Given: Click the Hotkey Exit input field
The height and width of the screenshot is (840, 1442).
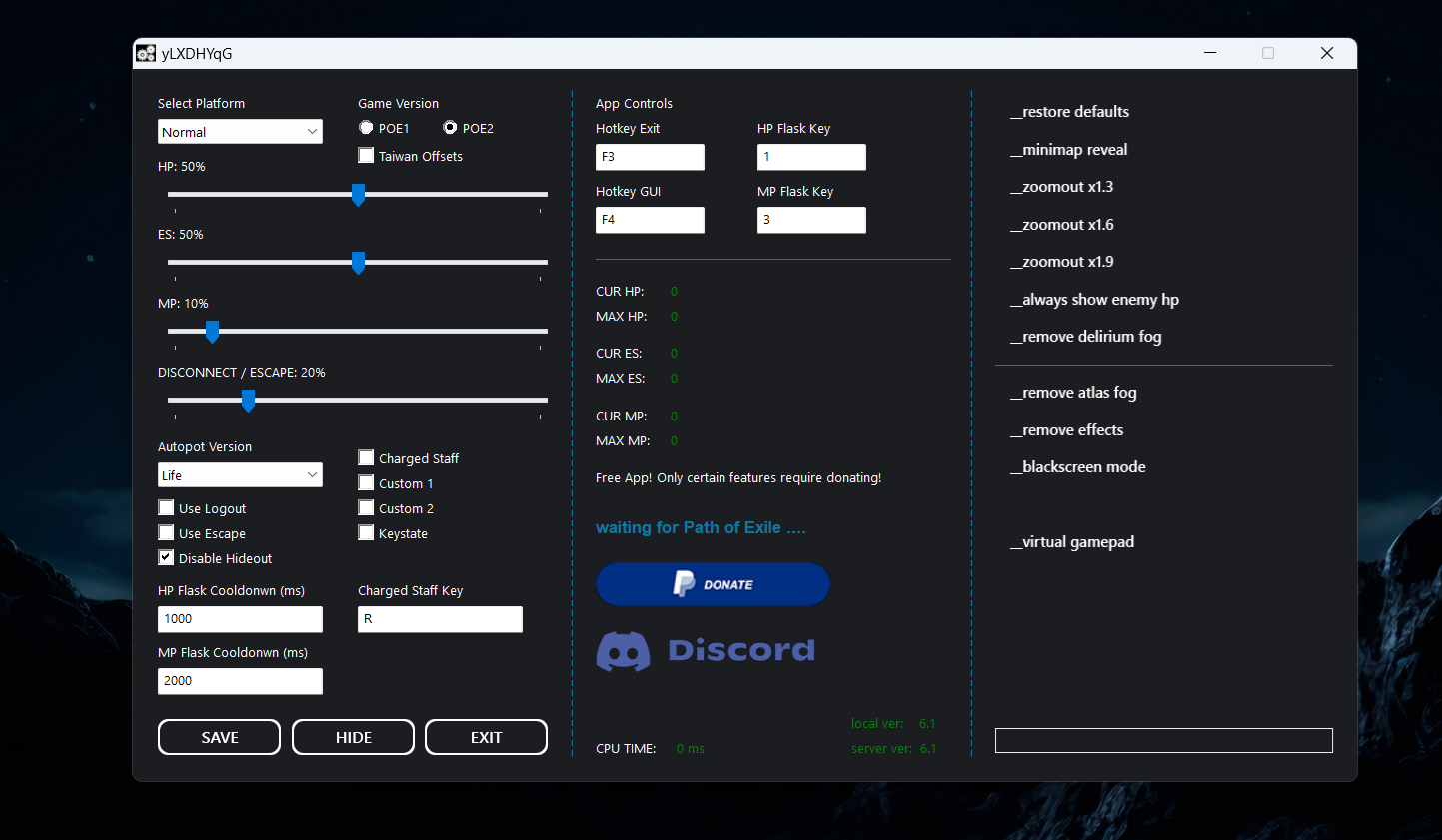Looking at the screenshot, I should [650, 157].
